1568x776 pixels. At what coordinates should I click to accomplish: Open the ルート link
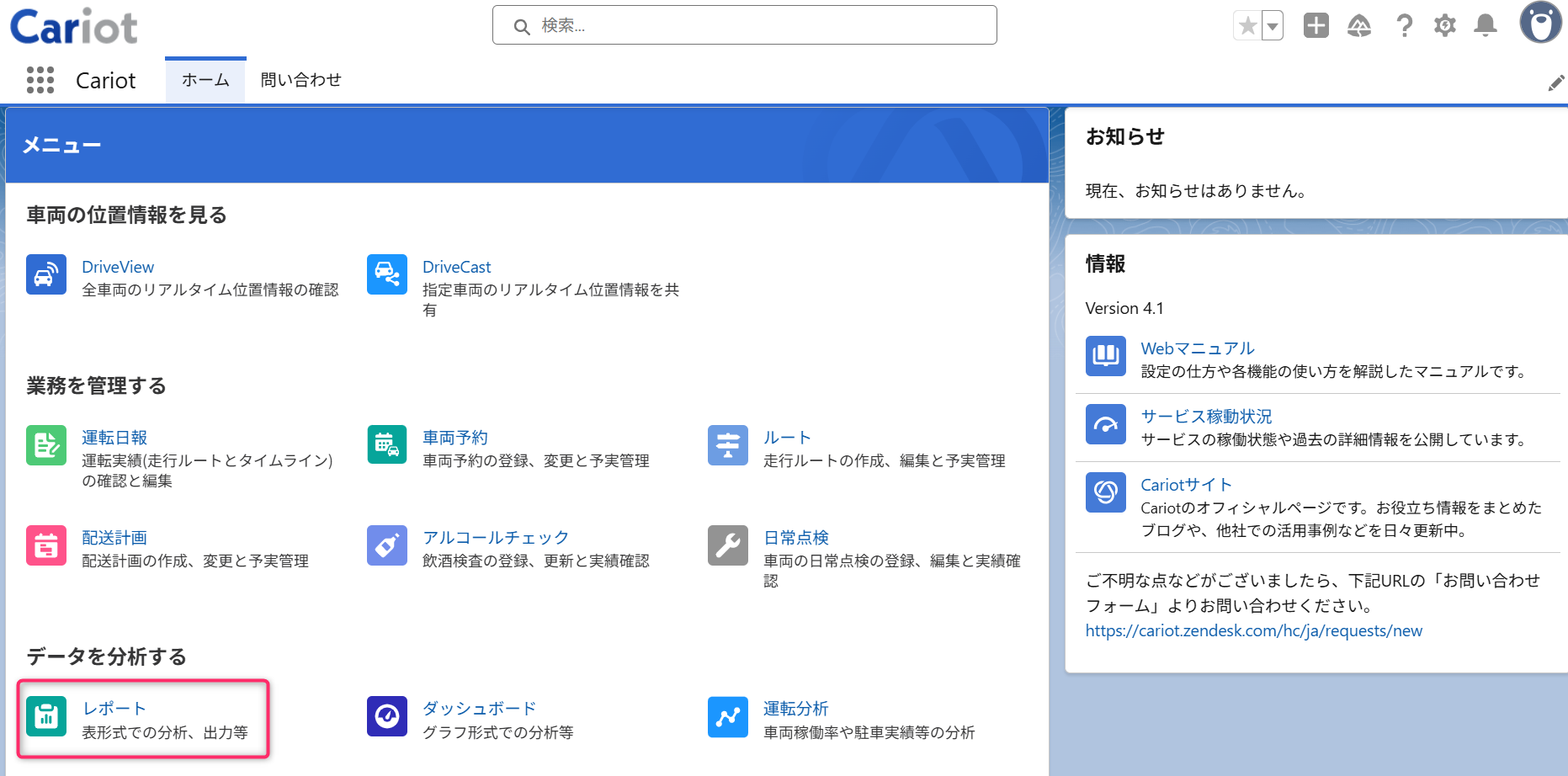coord(788,438)
